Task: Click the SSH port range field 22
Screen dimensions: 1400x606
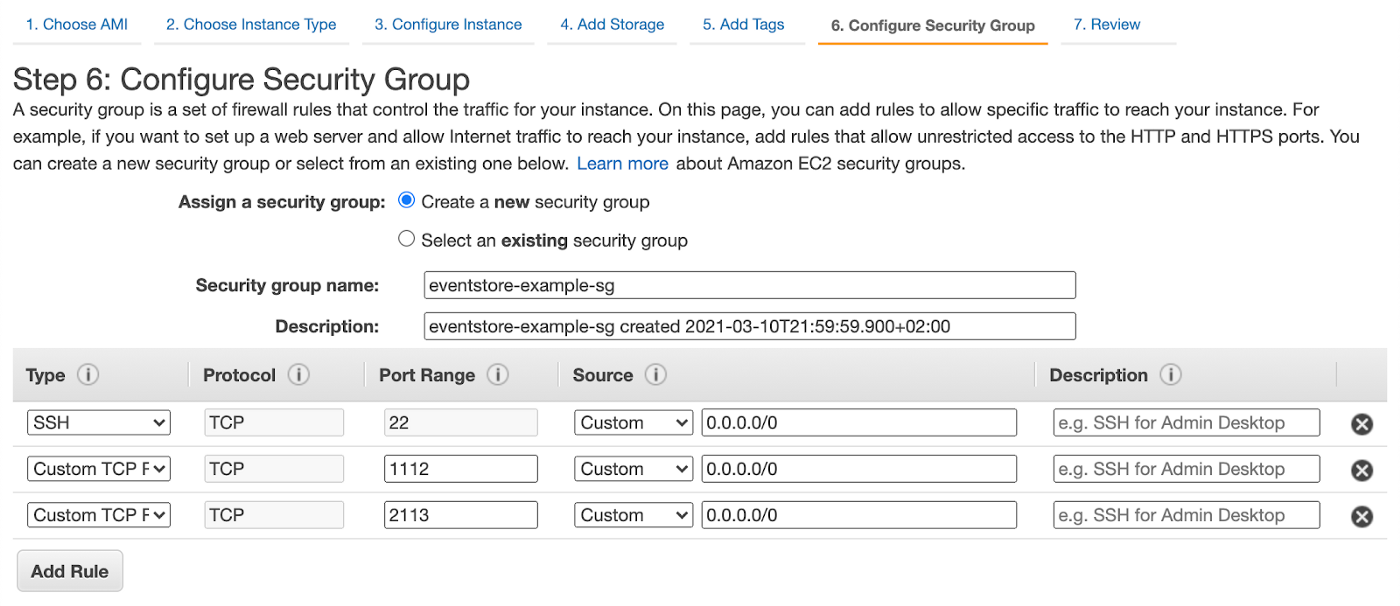Action: pos(461,422)
